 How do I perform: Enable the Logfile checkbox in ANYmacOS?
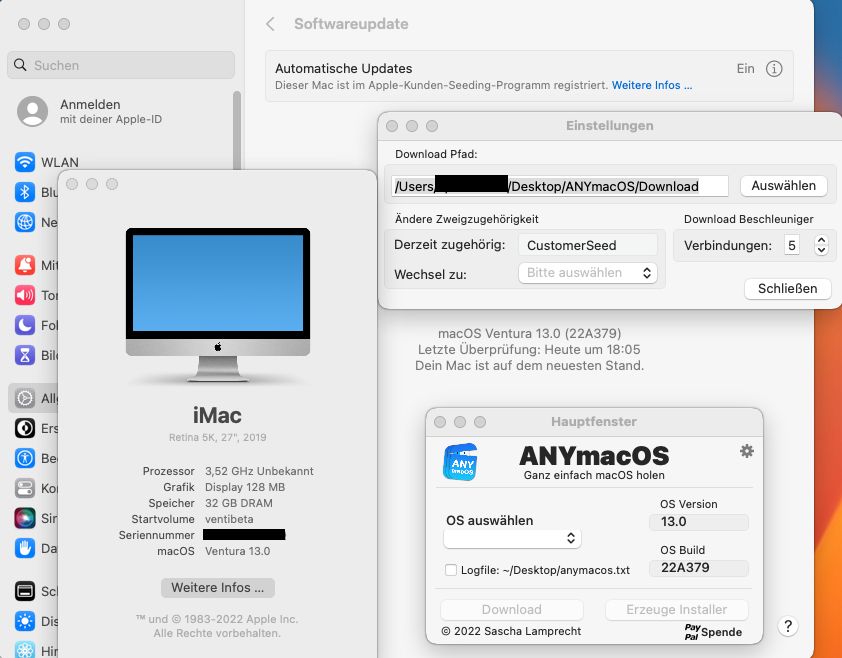pos(451,570)
